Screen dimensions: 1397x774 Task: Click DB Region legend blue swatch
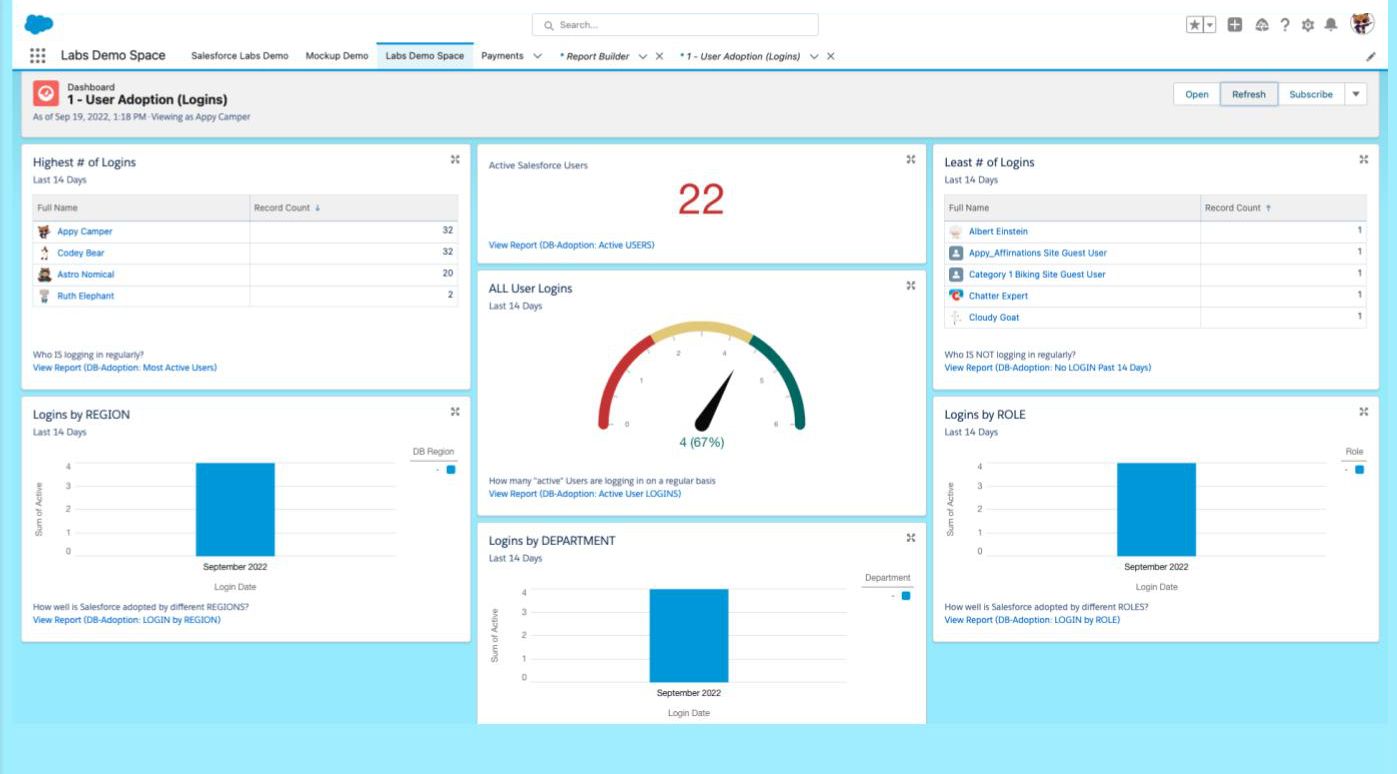click(450, 469)
